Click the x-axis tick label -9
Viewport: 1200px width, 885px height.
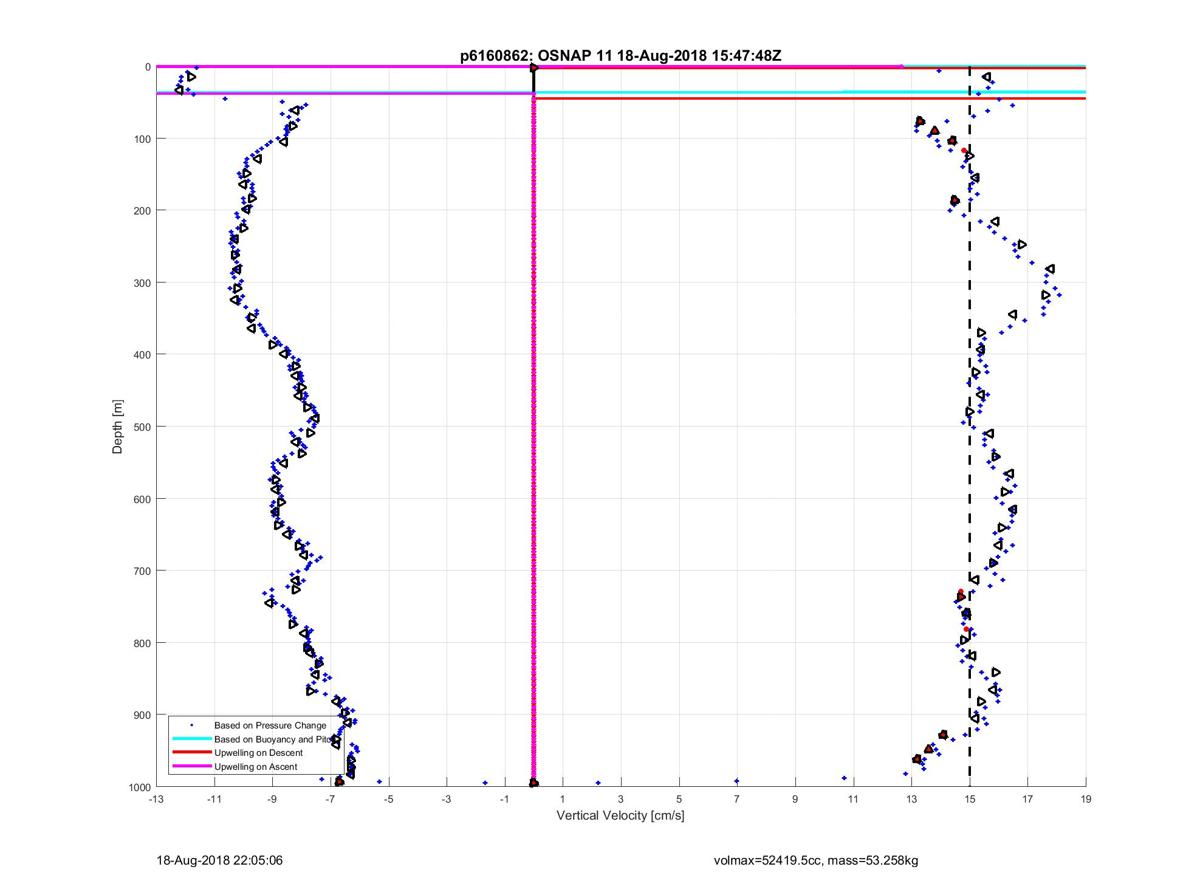click(x=272, y=799)
